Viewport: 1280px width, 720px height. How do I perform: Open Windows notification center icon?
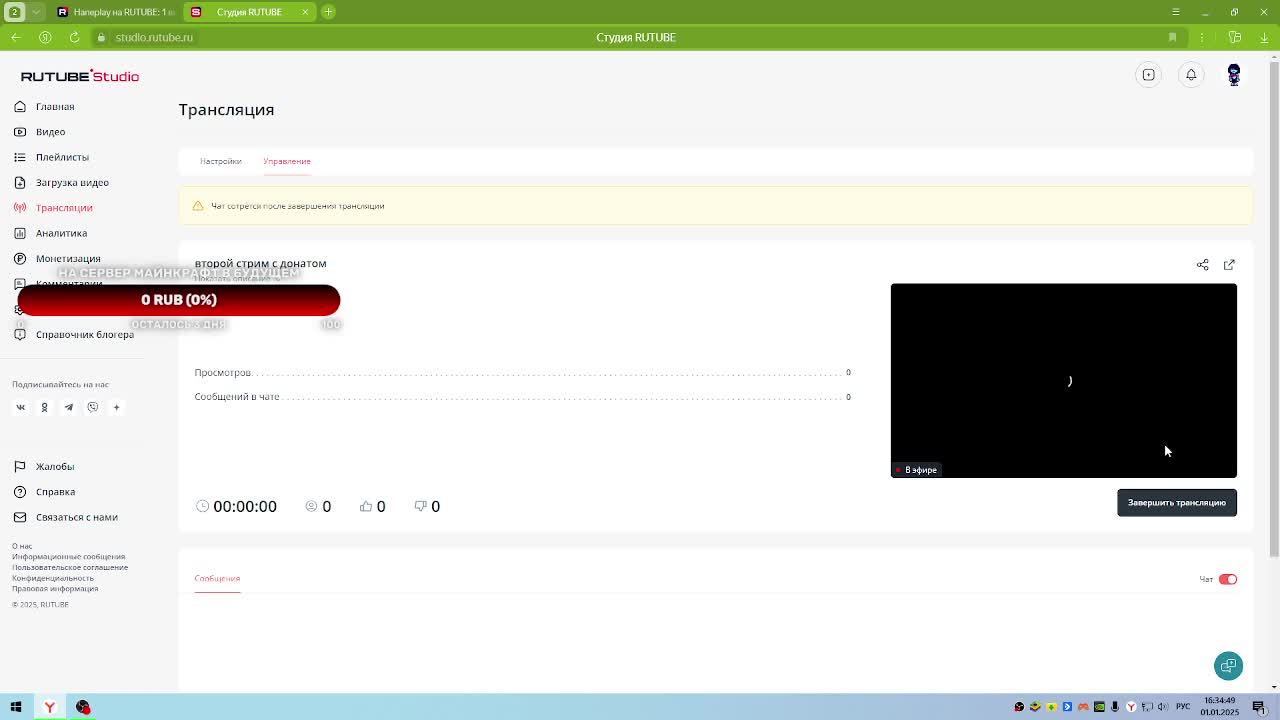point(1259,707)
